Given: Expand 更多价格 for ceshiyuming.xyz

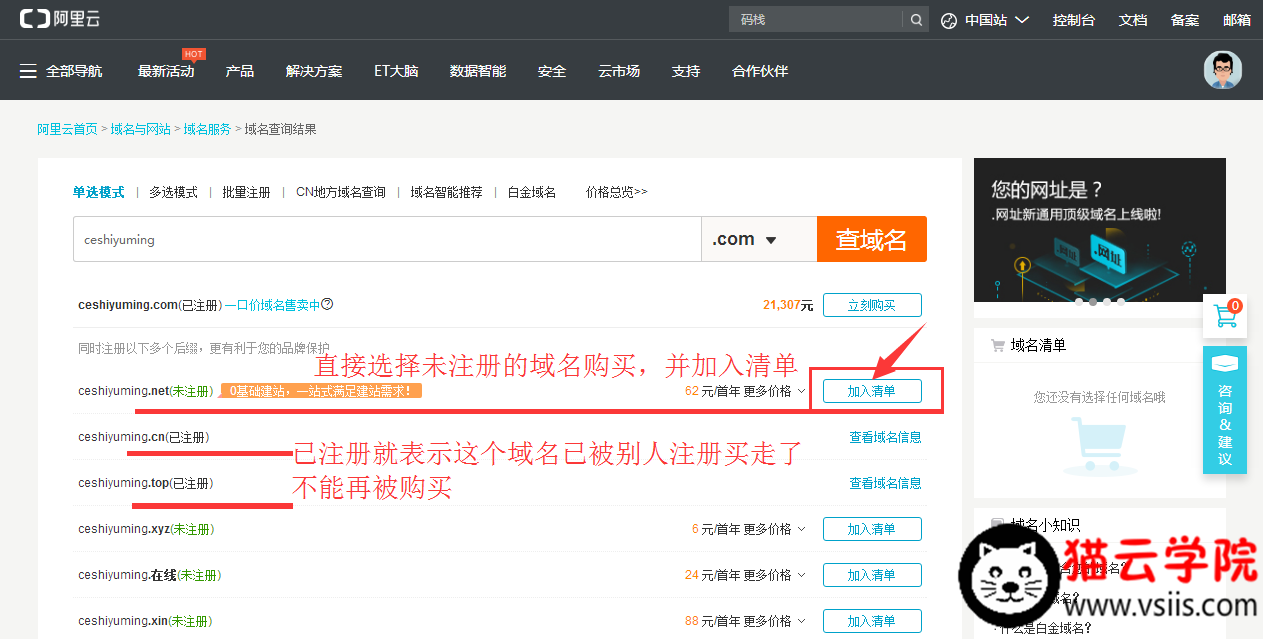Looking at the screenshot, I should tap(774, 529).
